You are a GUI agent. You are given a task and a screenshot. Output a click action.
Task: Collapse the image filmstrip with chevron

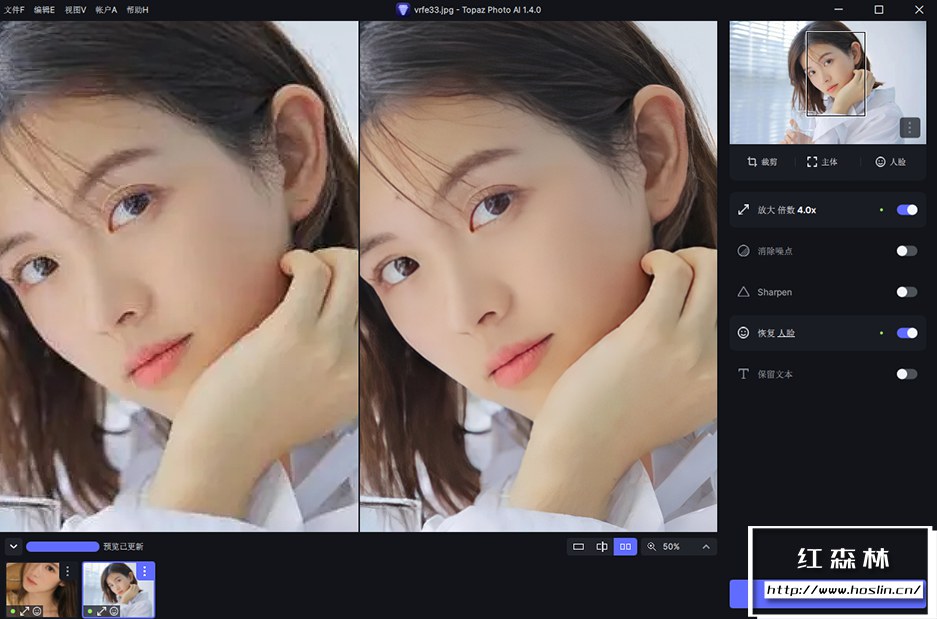pos(13,546)
